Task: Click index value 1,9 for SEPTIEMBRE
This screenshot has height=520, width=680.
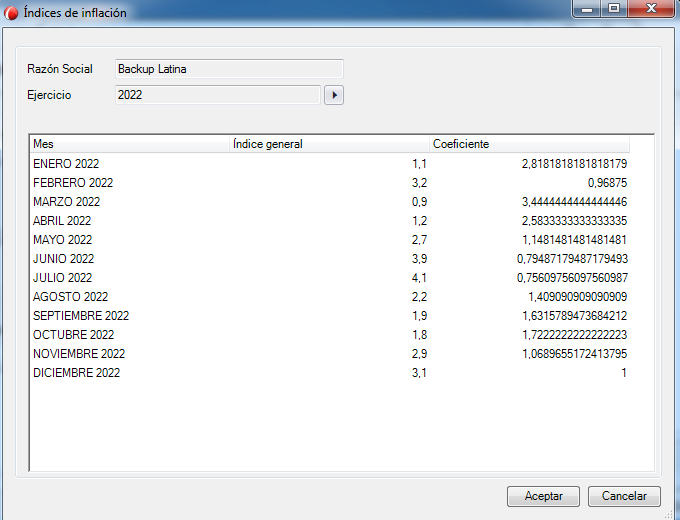Action: (419, 316)
